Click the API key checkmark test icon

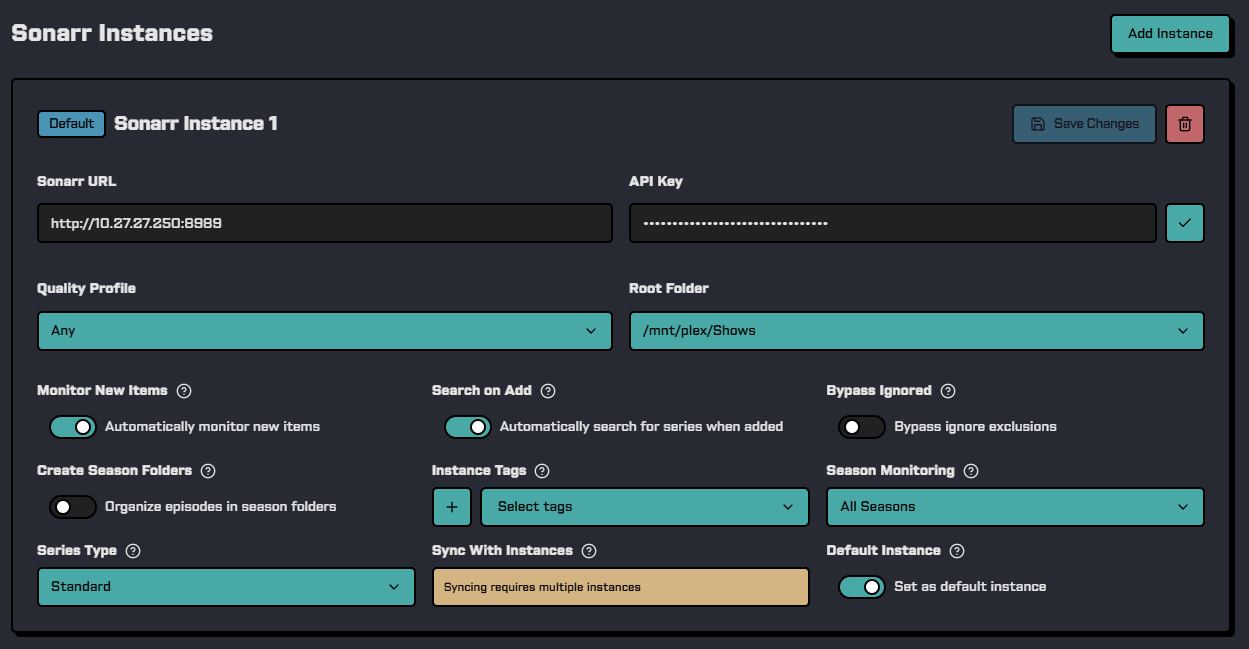coord(1185,223)
